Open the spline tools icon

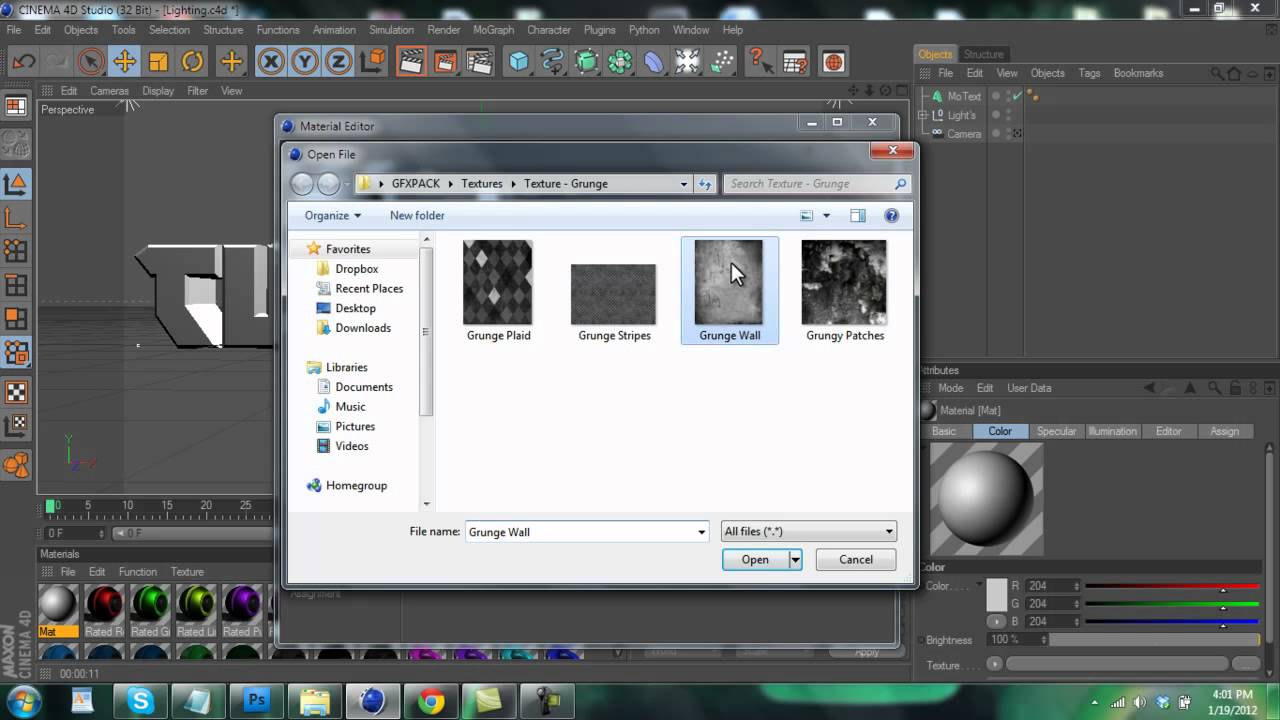tap(552, 61)
